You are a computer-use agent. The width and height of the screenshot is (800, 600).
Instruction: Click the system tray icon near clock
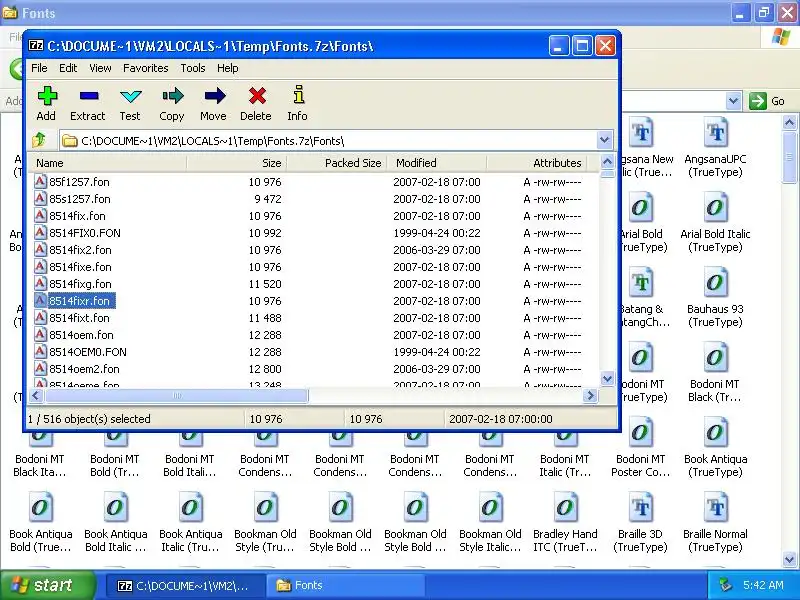point(725,585)
